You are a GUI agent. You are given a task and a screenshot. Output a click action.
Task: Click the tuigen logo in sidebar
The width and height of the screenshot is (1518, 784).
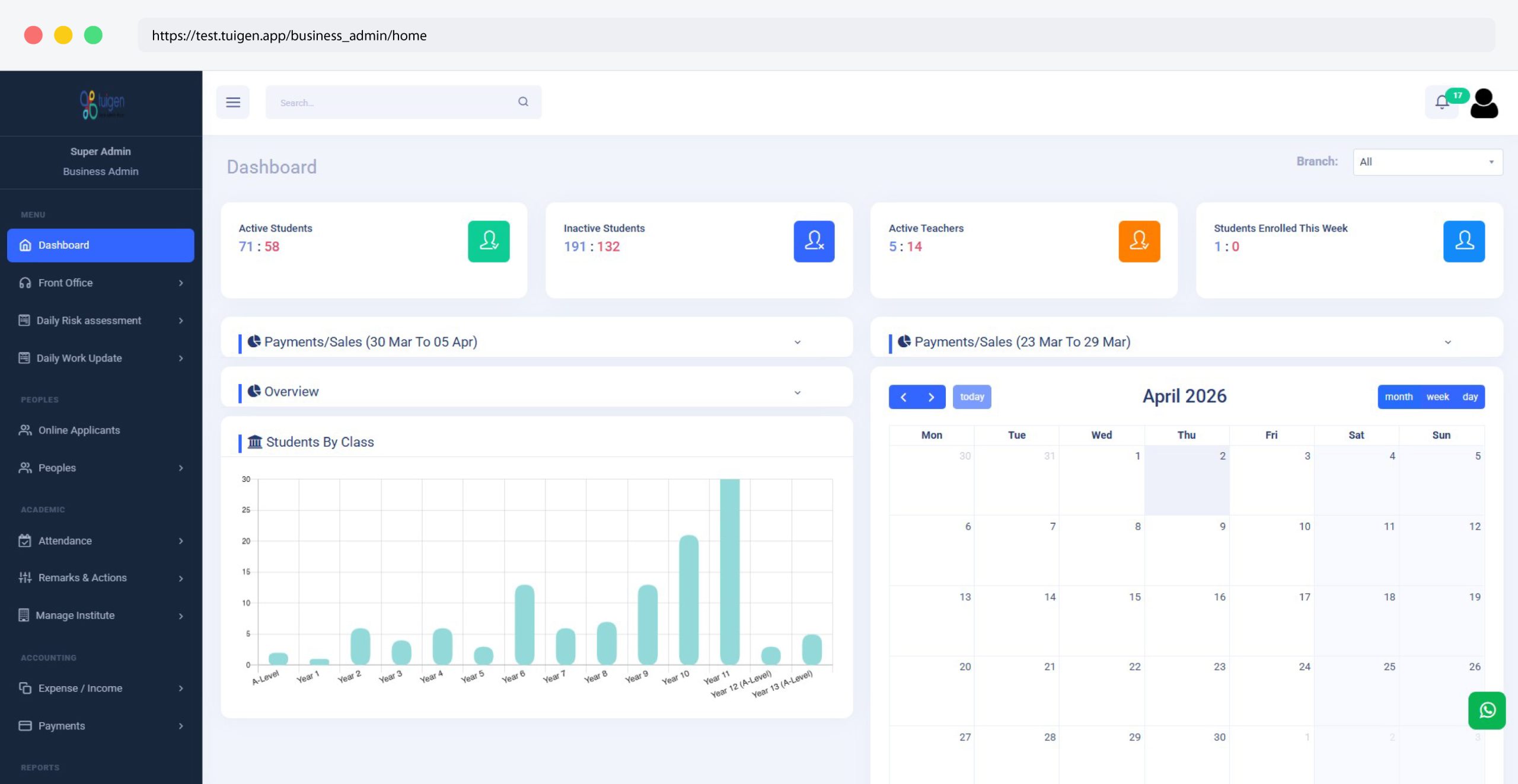pos(101,104)
